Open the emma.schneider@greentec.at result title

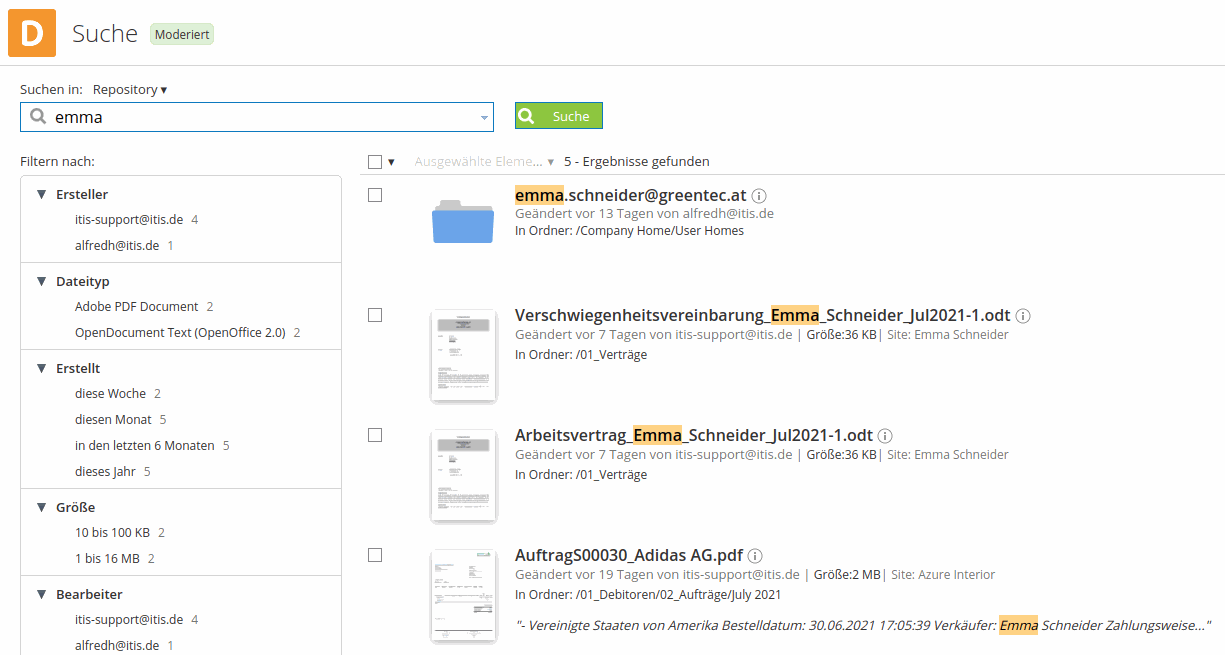[x=631, y=195]
